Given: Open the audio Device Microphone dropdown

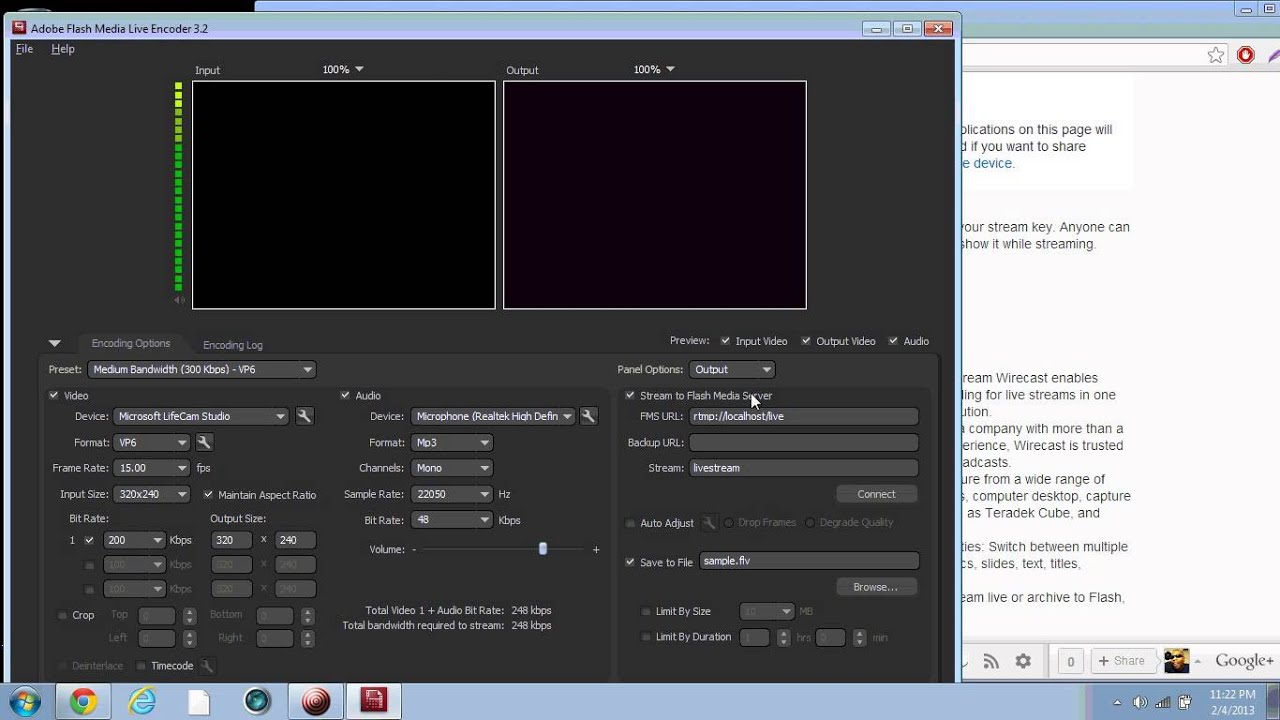Looking at the screenshot, I should [x=493, y=416].
